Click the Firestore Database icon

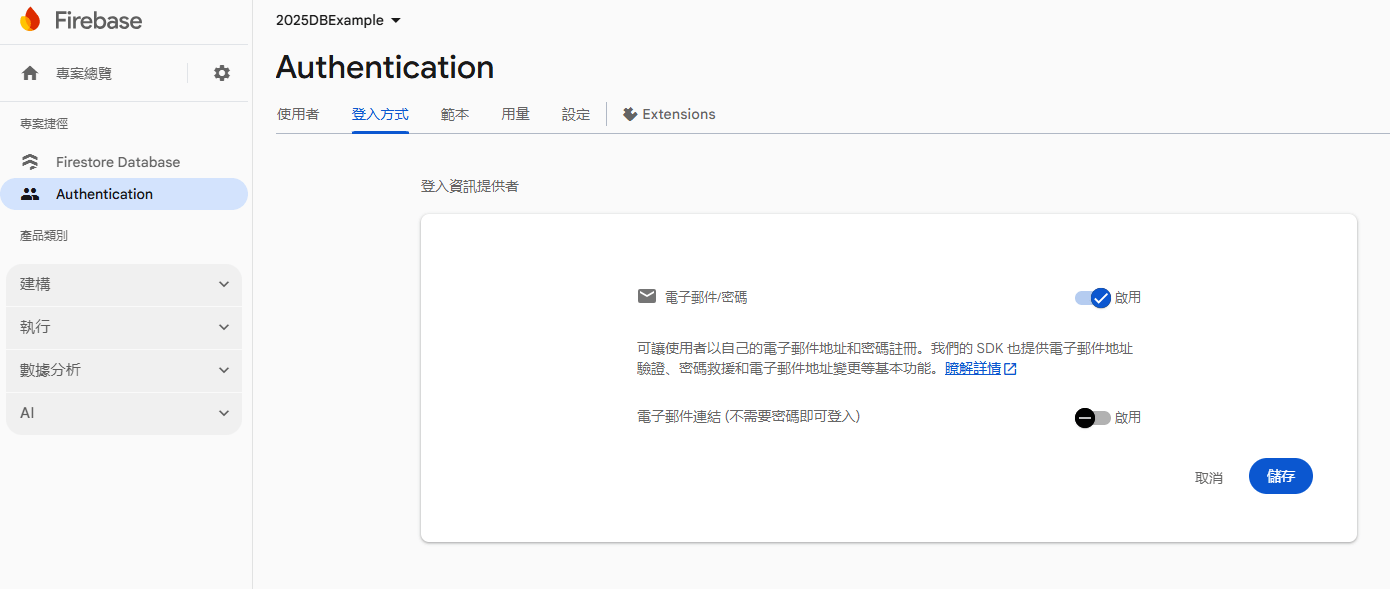30,162
